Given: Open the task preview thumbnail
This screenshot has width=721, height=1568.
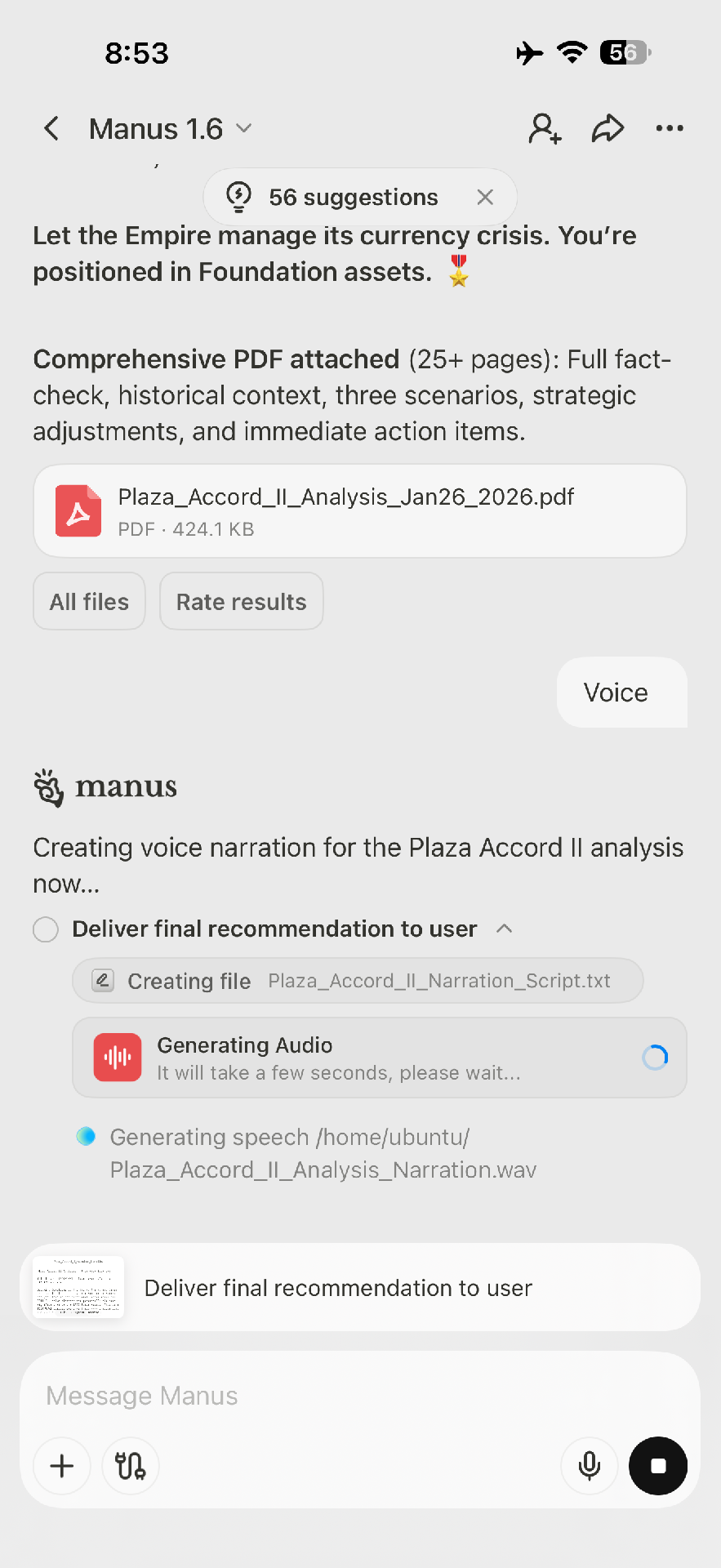Looking at the screenshot, I should (78, 1287).
